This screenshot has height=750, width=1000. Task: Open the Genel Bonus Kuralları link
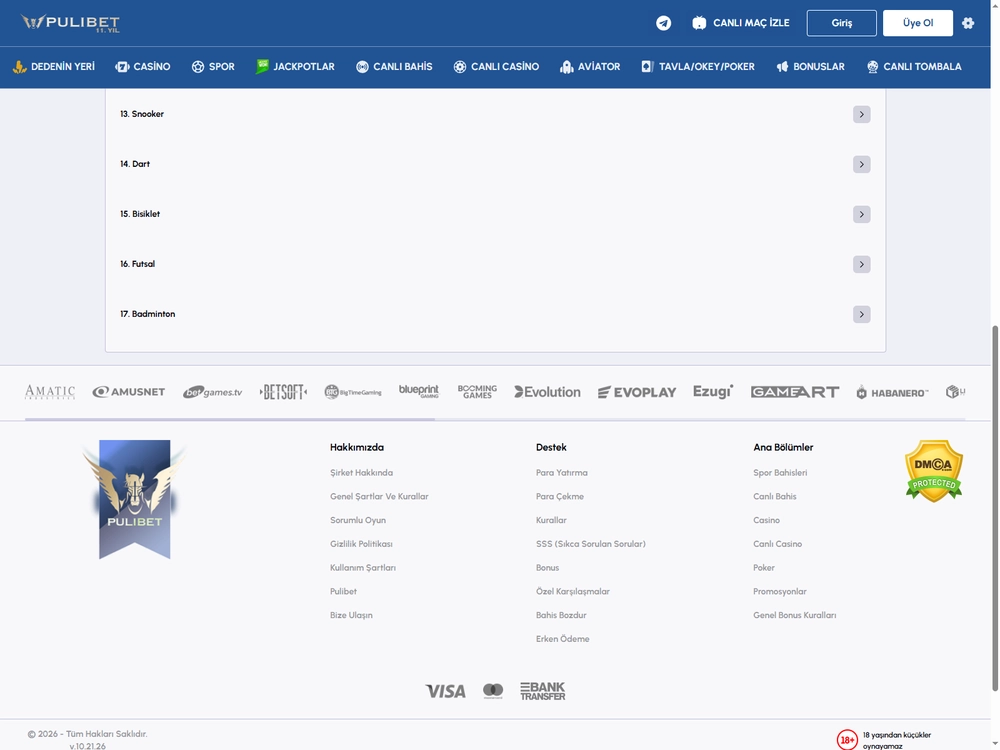[795, 615]
